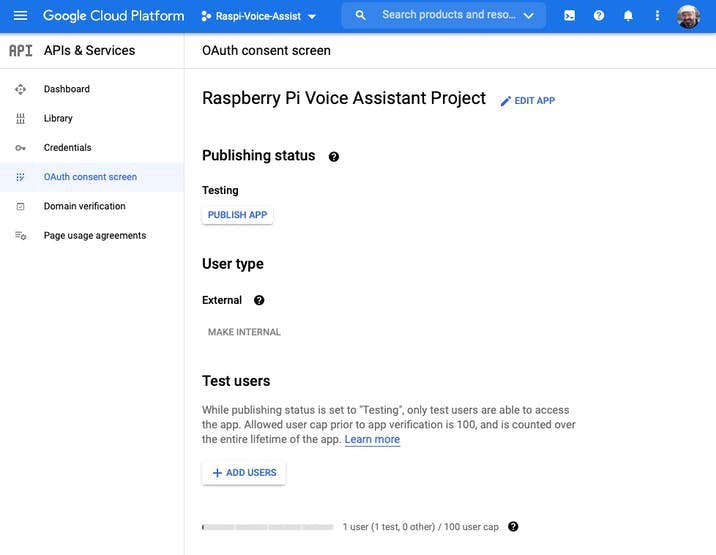Click the user account avatar

click(688, 16)
